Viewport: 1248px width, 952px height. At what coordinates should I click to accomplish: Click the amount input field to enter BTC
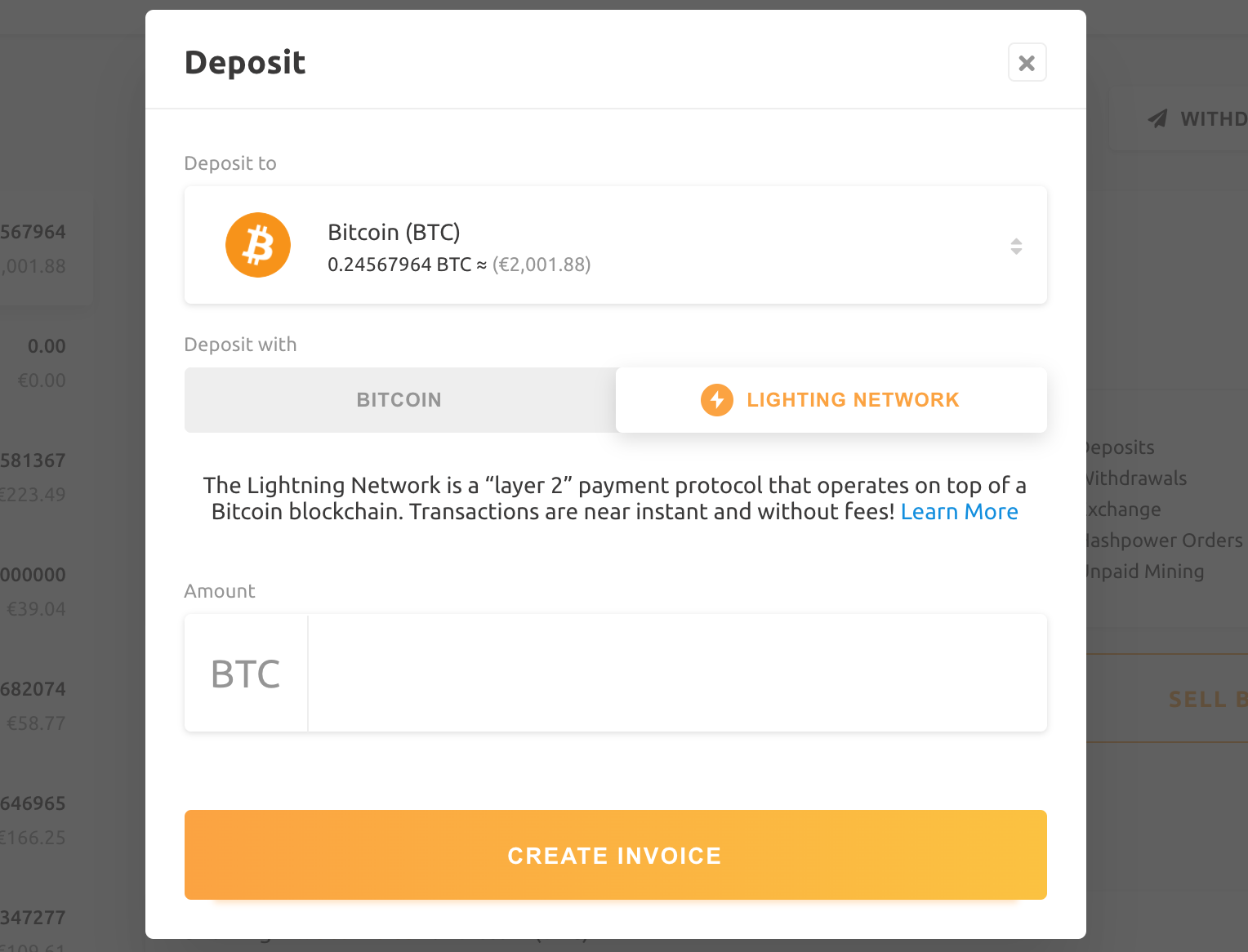point(678,673)
